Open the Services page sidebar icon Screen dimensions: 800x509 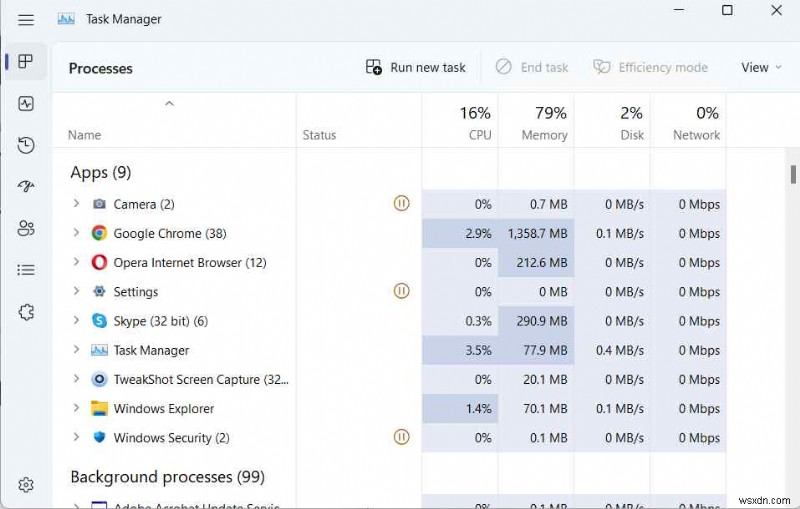point(26,312)
